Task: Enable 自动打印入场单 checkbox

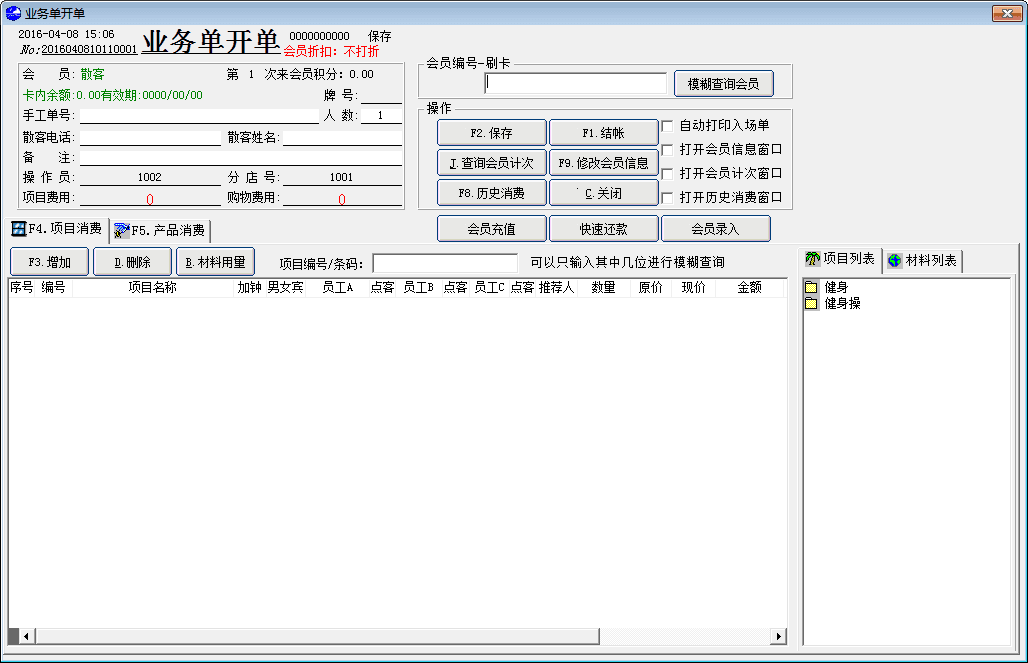Action: pyautogui.click(x=667, y=126)
